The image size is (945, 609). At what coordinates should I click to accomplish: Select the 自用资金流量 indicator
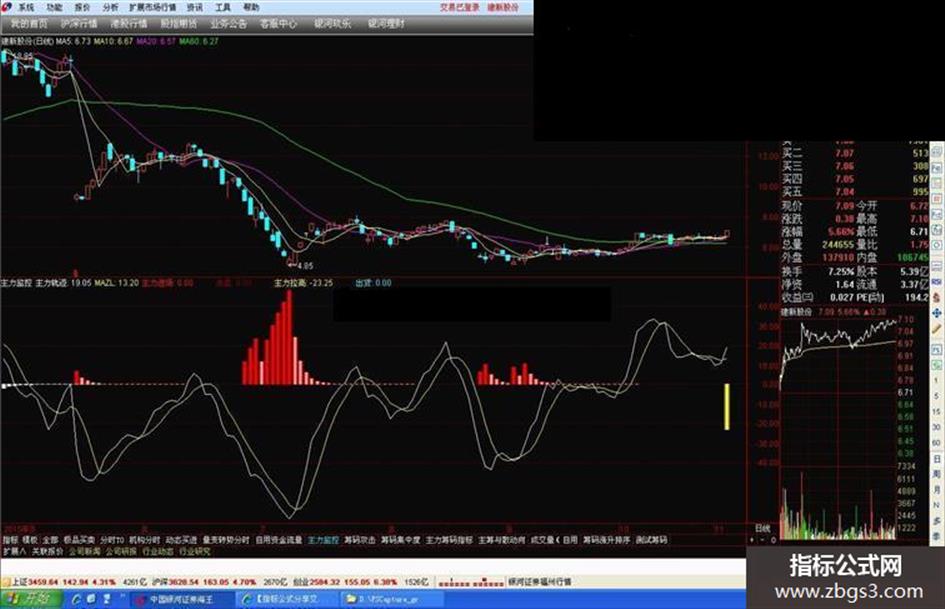coord(278,540)
